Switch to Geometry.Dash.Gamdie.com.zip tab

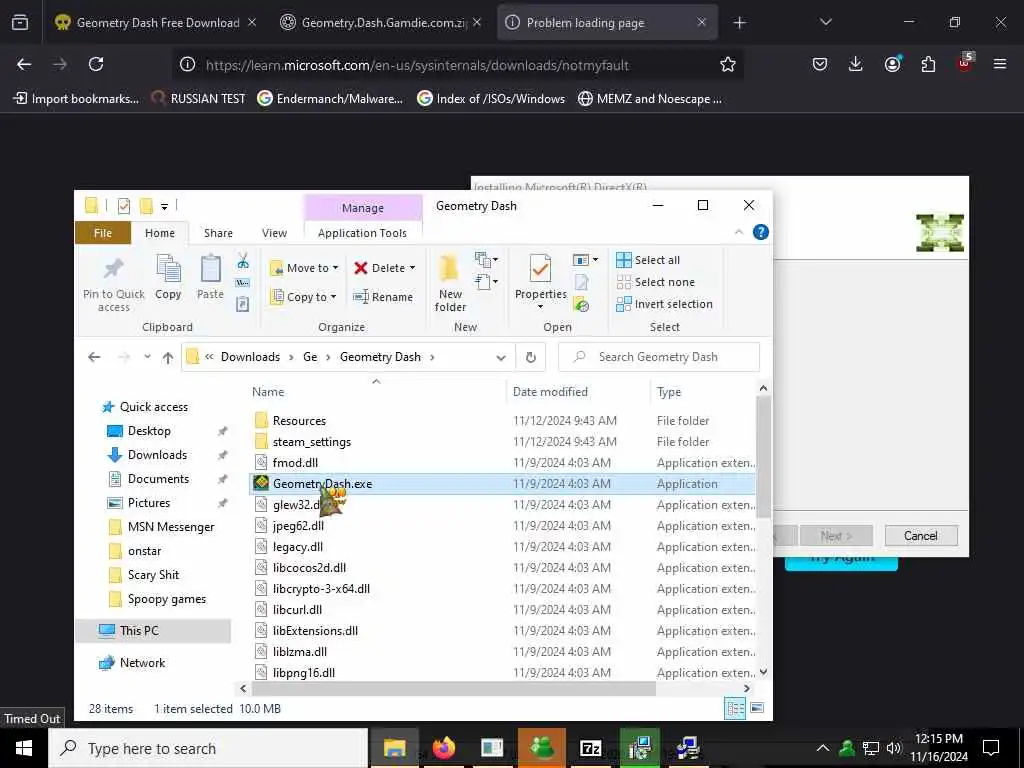383,23
